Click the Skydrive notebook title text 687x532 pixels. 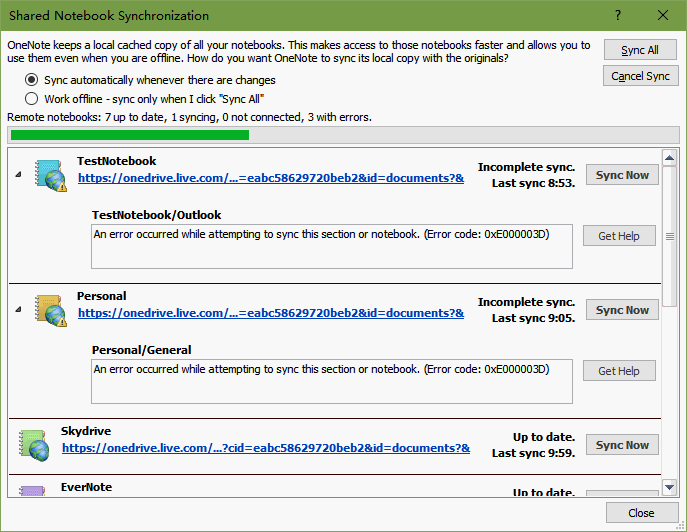(86, 431)
